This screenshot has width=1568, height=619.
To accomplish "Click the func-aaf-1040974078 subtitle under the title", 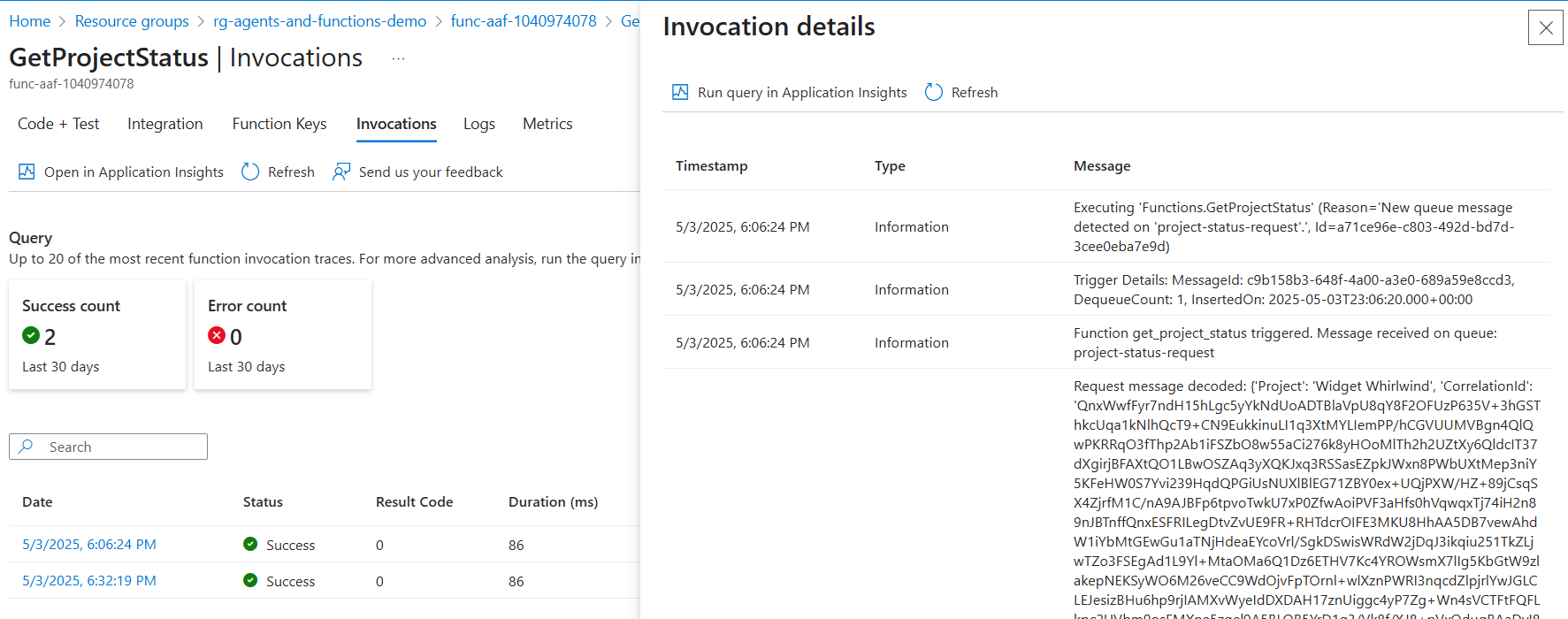I will click(72, 84).
